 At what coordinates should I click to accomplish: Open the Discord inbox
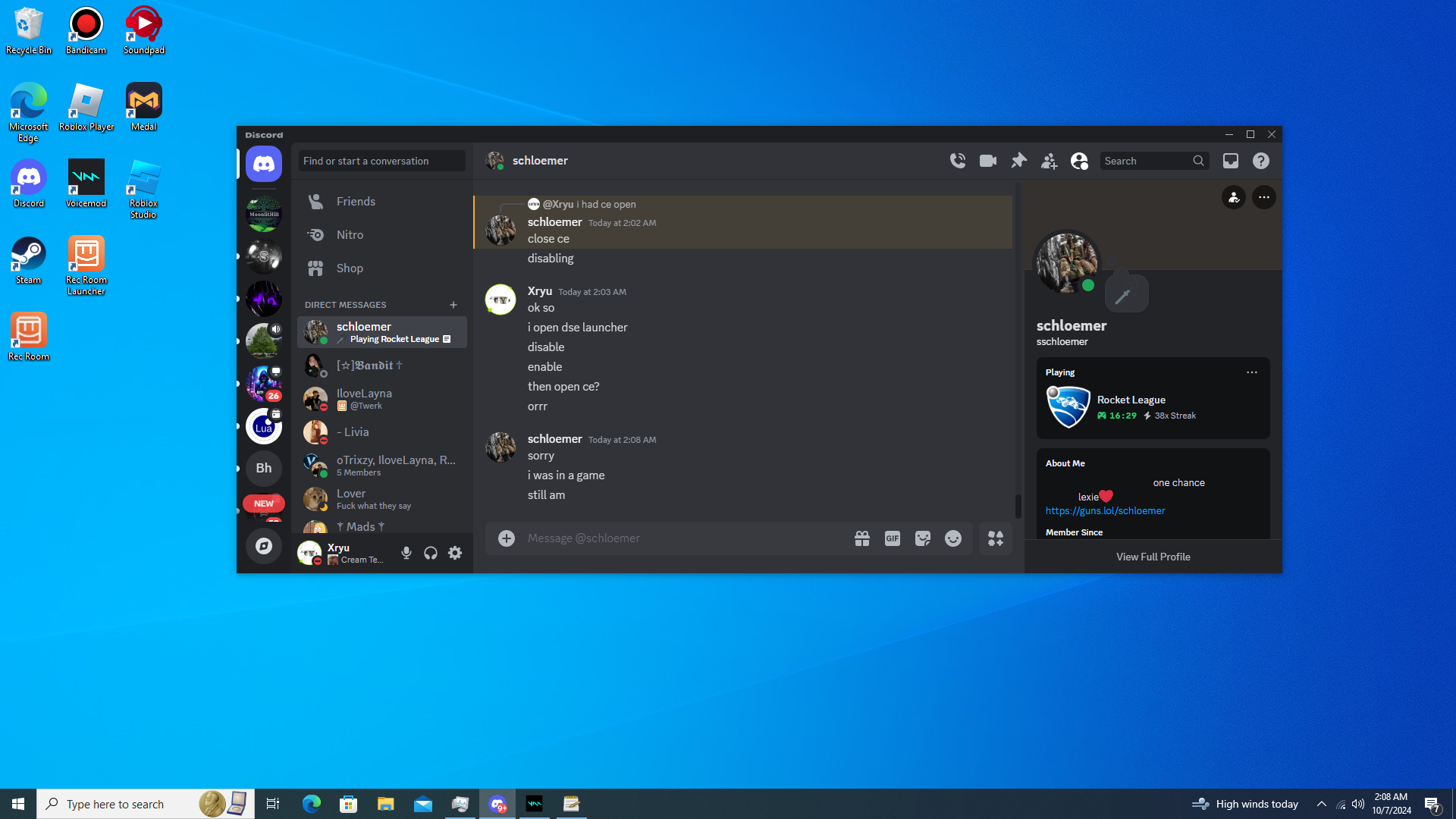pyautogui.click(x=1231, y=161)
